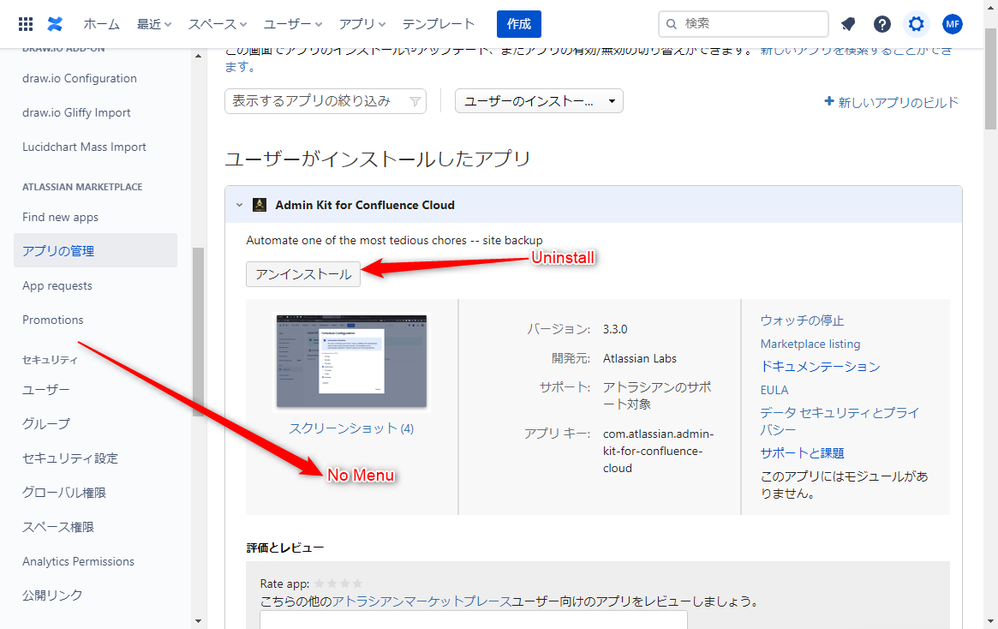The width and height of the screenshot is (998, 629).
Task: Click the ウォッチの停止 link
Action: pos(802,320)
